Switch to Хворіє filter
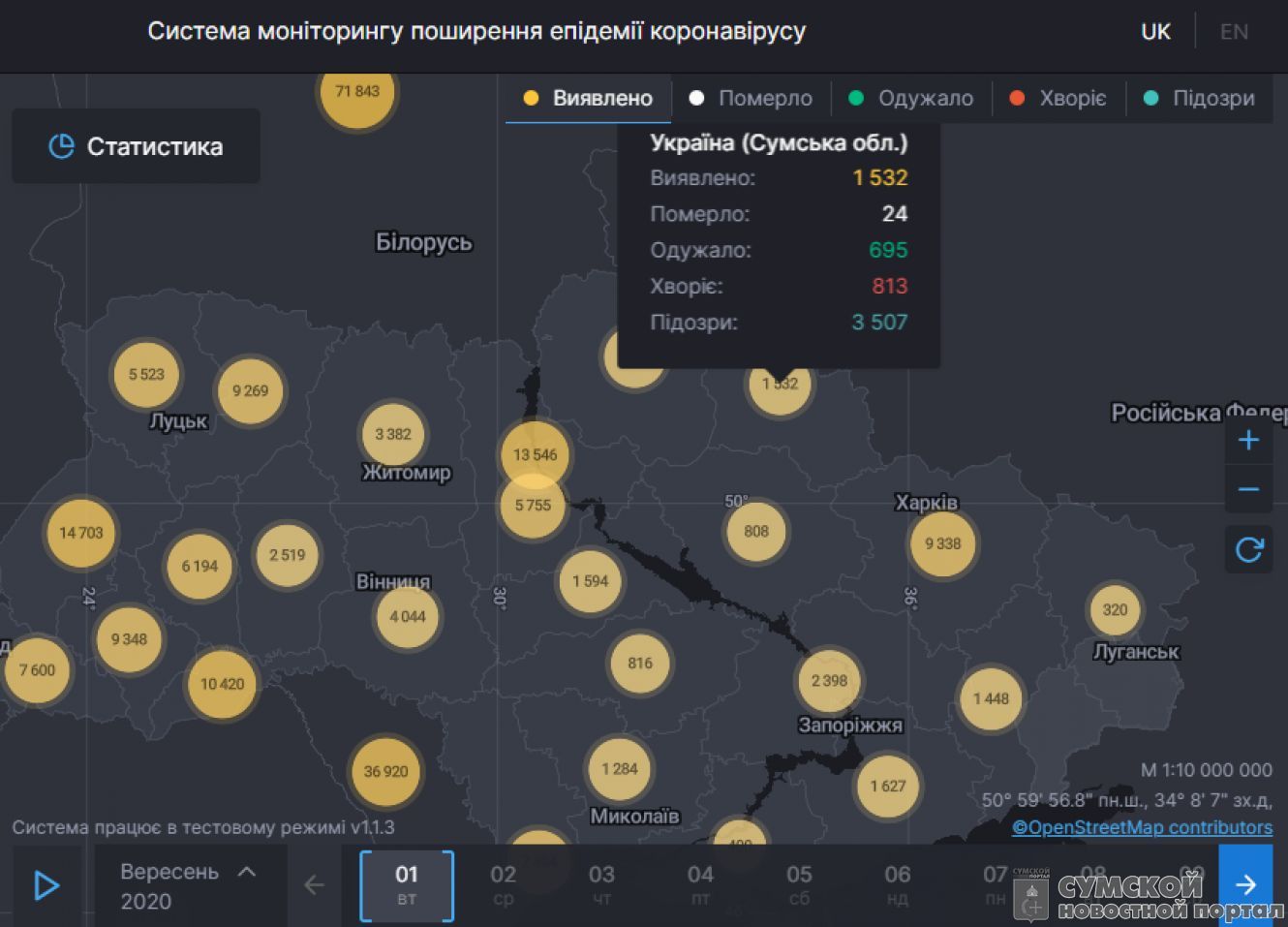The width and height of the screenshot is (1288, 927). [1058, 98]
